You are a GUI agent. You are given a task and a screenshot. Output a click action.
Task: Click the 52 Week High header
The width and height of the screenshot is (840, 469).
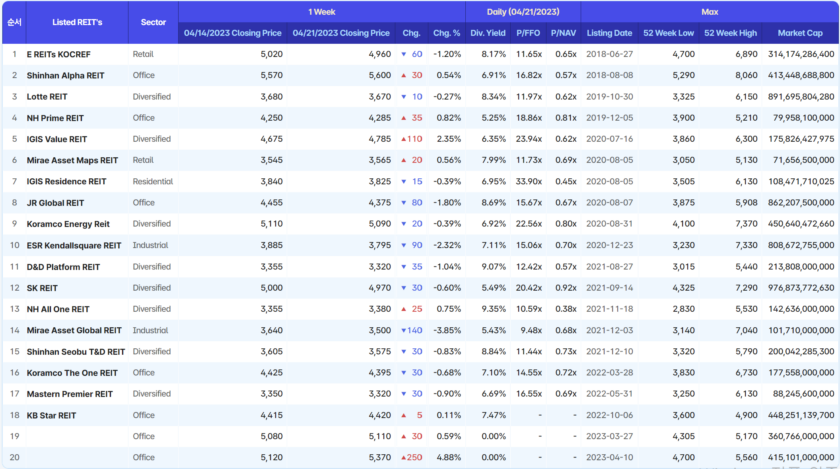point(730,33)
